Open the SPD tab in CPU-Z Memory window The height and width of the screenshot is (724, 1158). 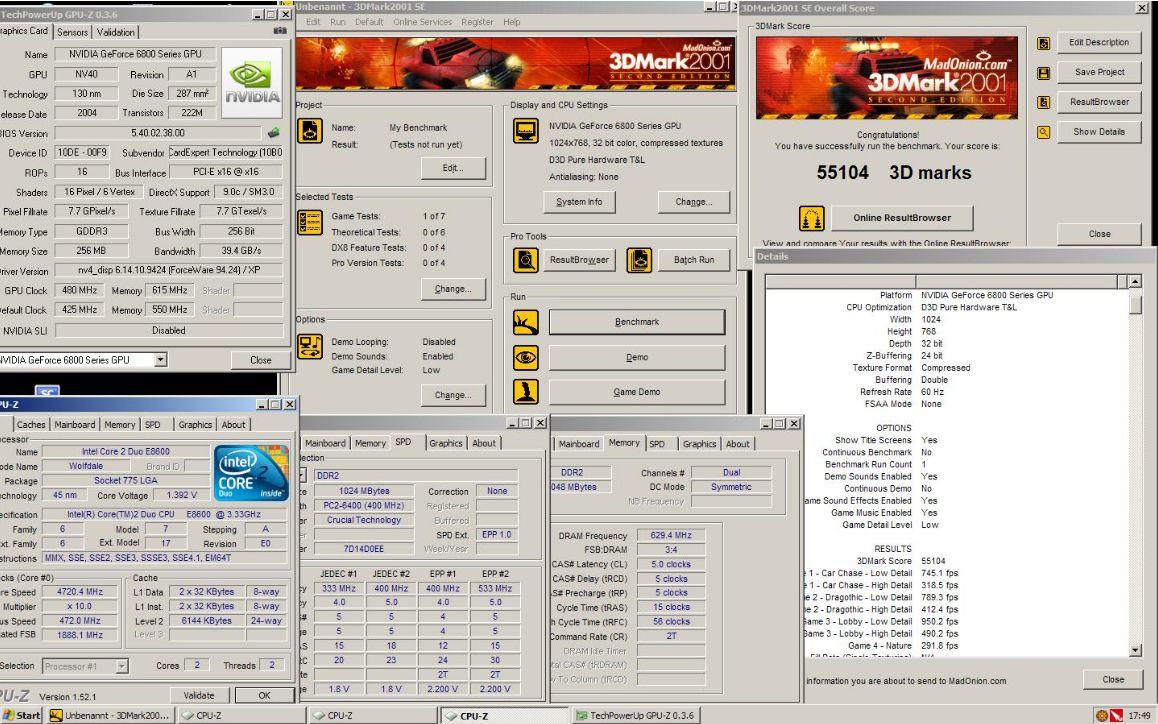657,444
